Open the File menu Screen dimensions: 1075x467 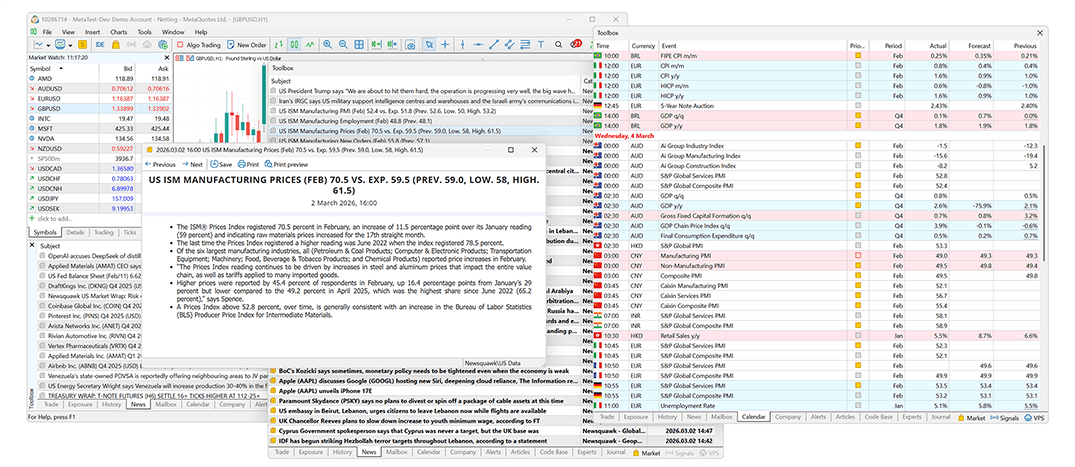point(47,32)
